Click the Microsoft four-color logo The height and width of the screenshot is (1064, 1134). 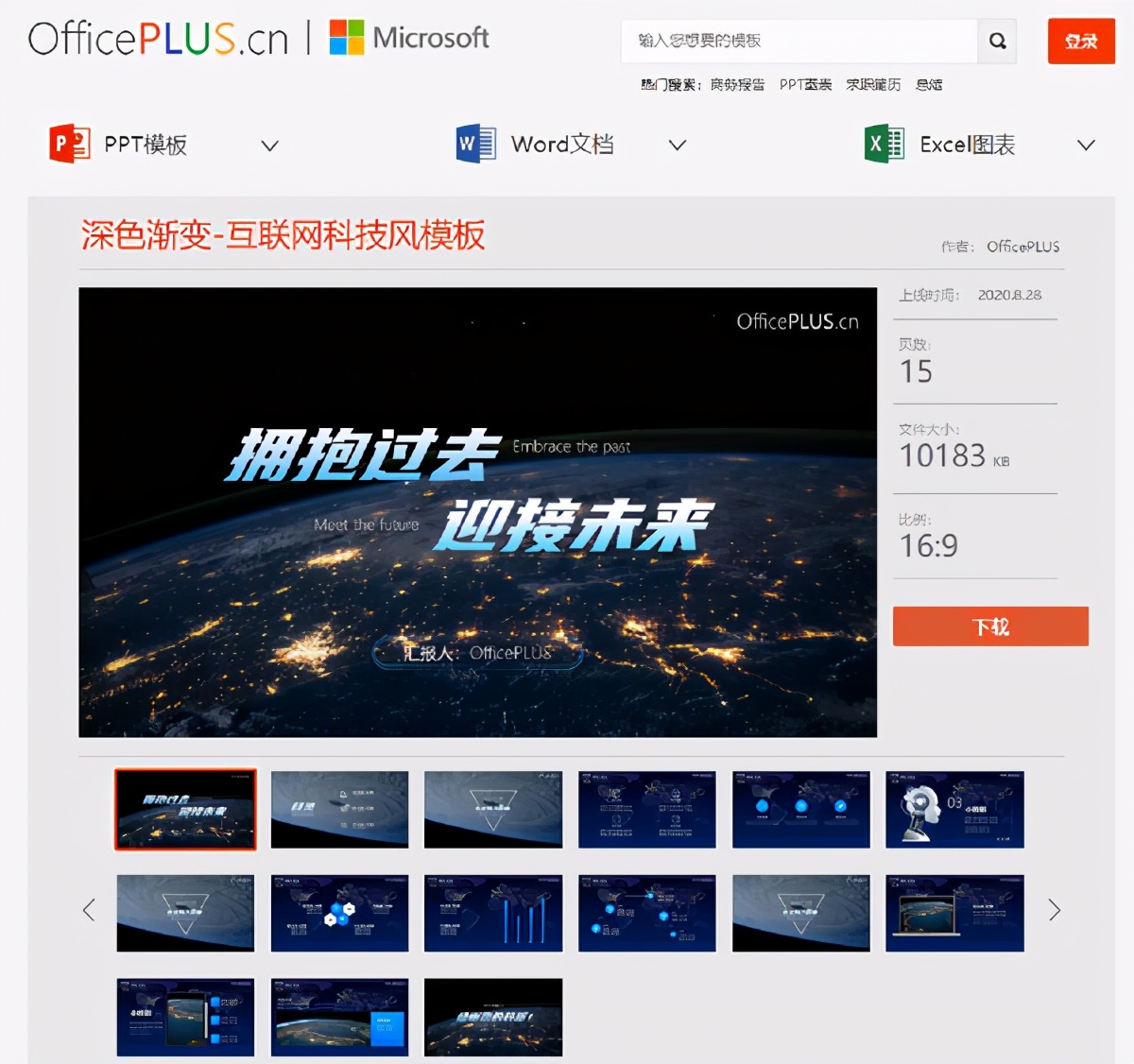coord(346,38)
